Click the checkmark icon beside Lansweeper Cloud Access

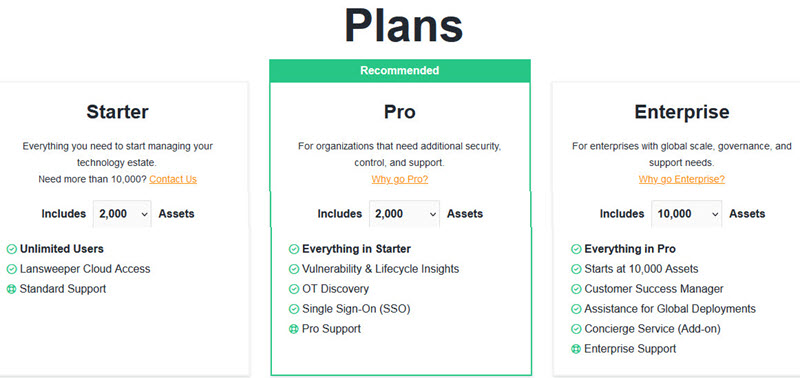coord(12,269)
